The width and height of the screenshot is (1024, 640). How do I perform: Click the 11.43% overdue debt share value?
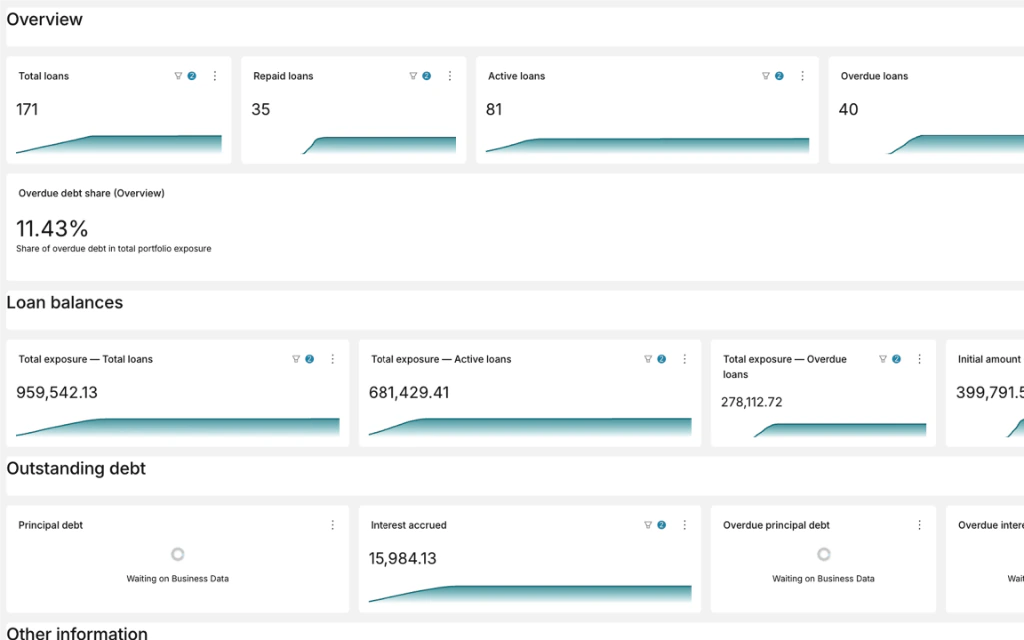[x=52, y=229]
